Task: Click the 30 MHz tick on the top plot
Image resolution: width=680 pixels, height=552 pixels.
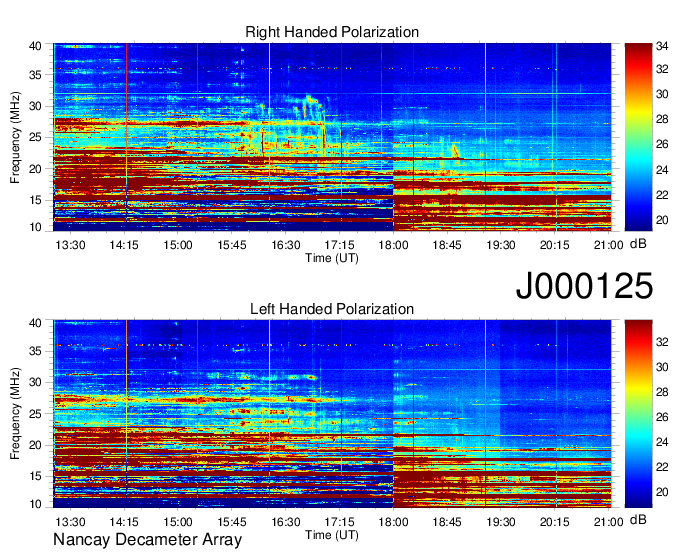Action: 35,106
